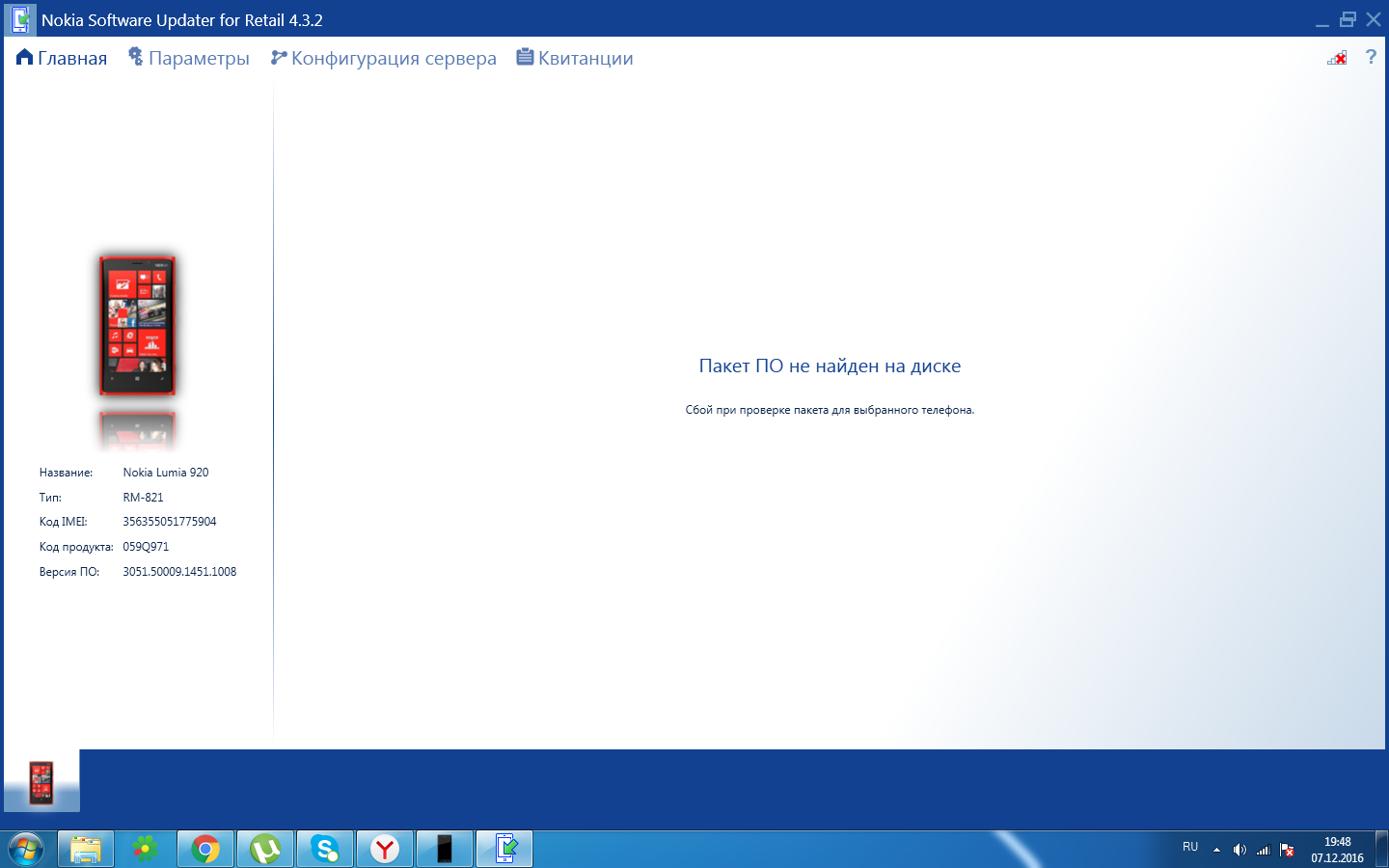Viewport: 1389px width, 868px height.
Task: Switch the RU input language indicator
Action: [x=1190, y=848]
